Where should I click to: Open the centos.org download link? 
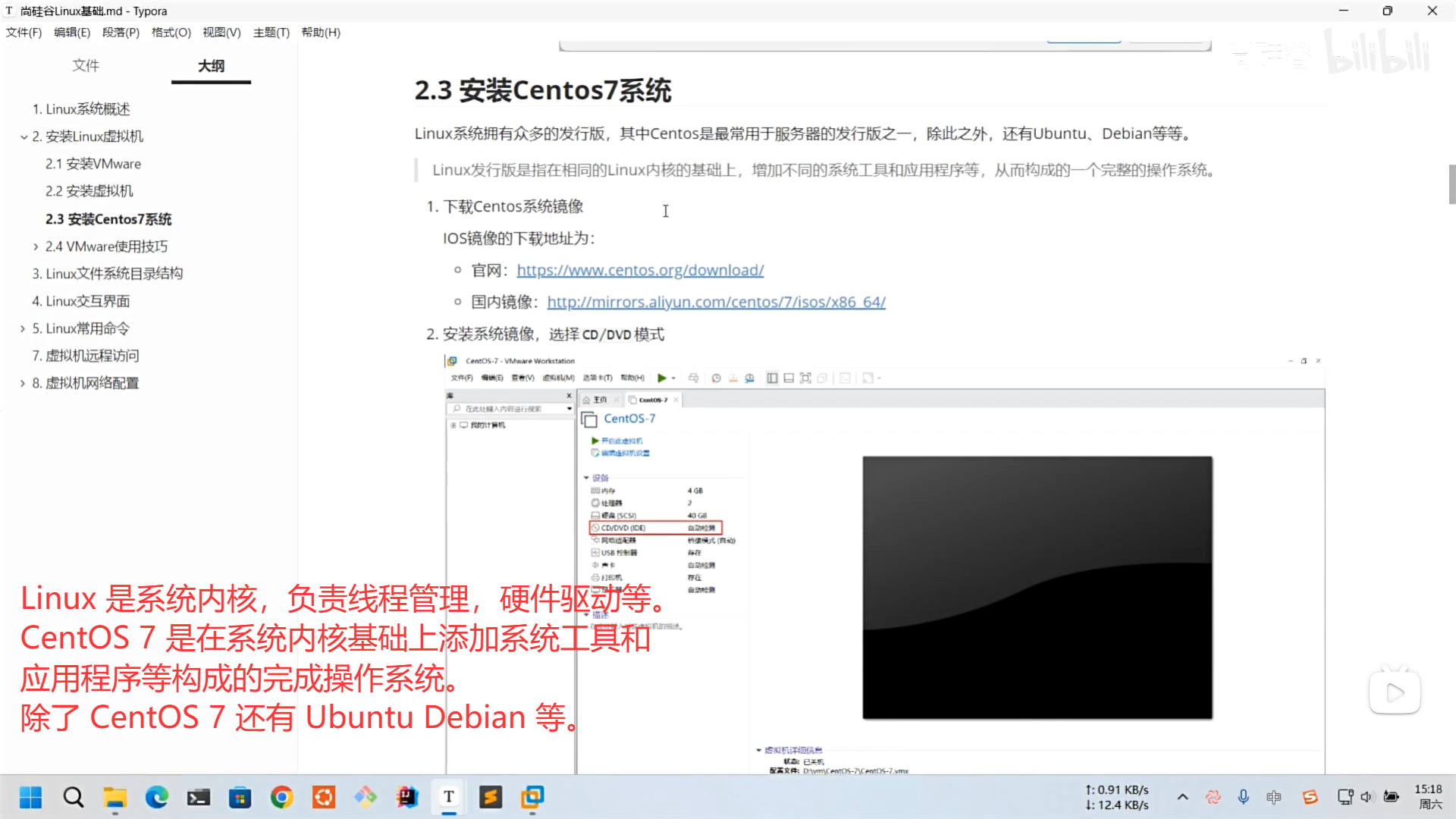(640, 271)
